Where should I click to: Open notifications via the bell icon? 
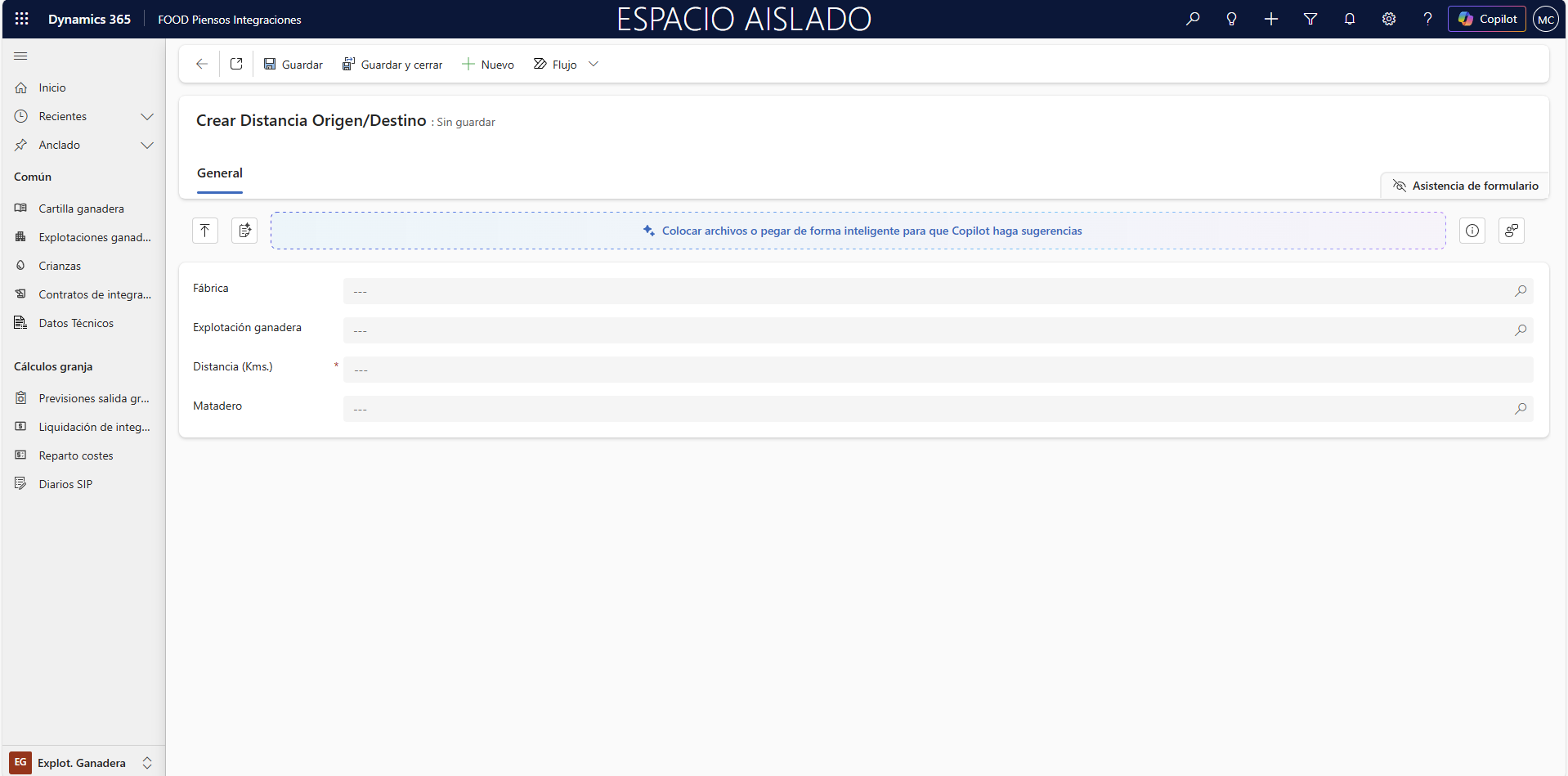[x=1349, y=19]
